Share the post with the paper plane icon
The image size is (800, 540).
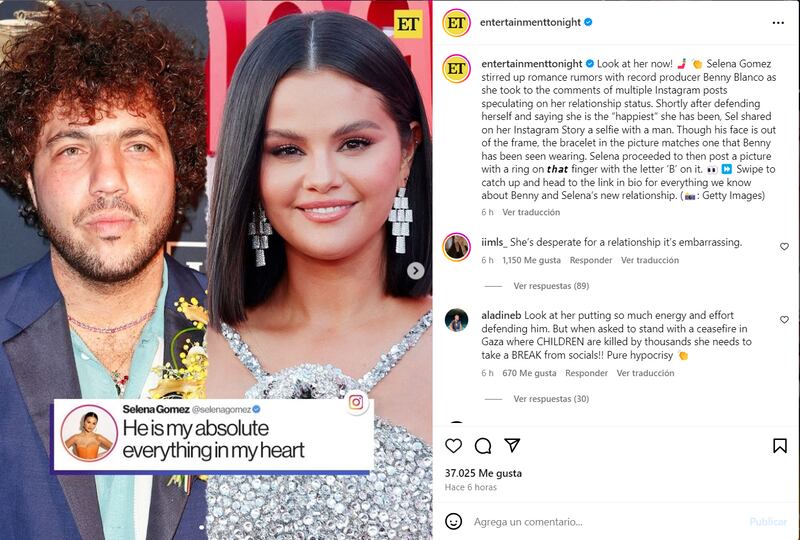tap(512, 445)
